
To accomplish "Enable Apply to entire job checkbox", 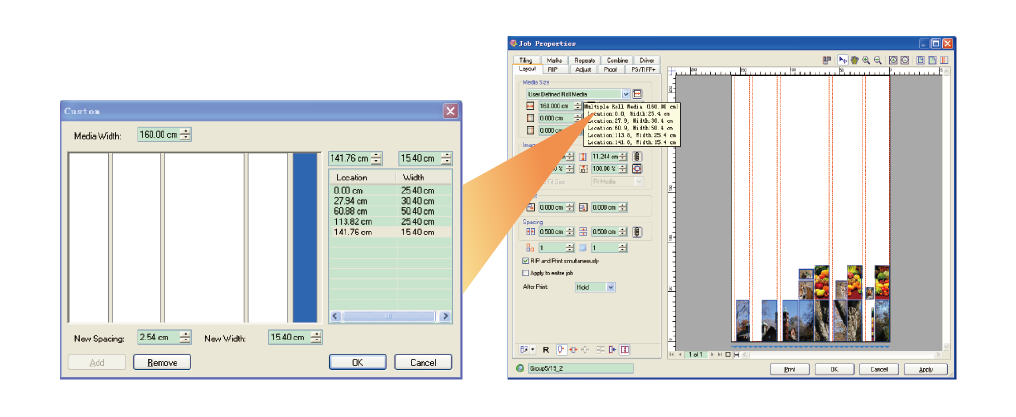I will click(525, 273).
